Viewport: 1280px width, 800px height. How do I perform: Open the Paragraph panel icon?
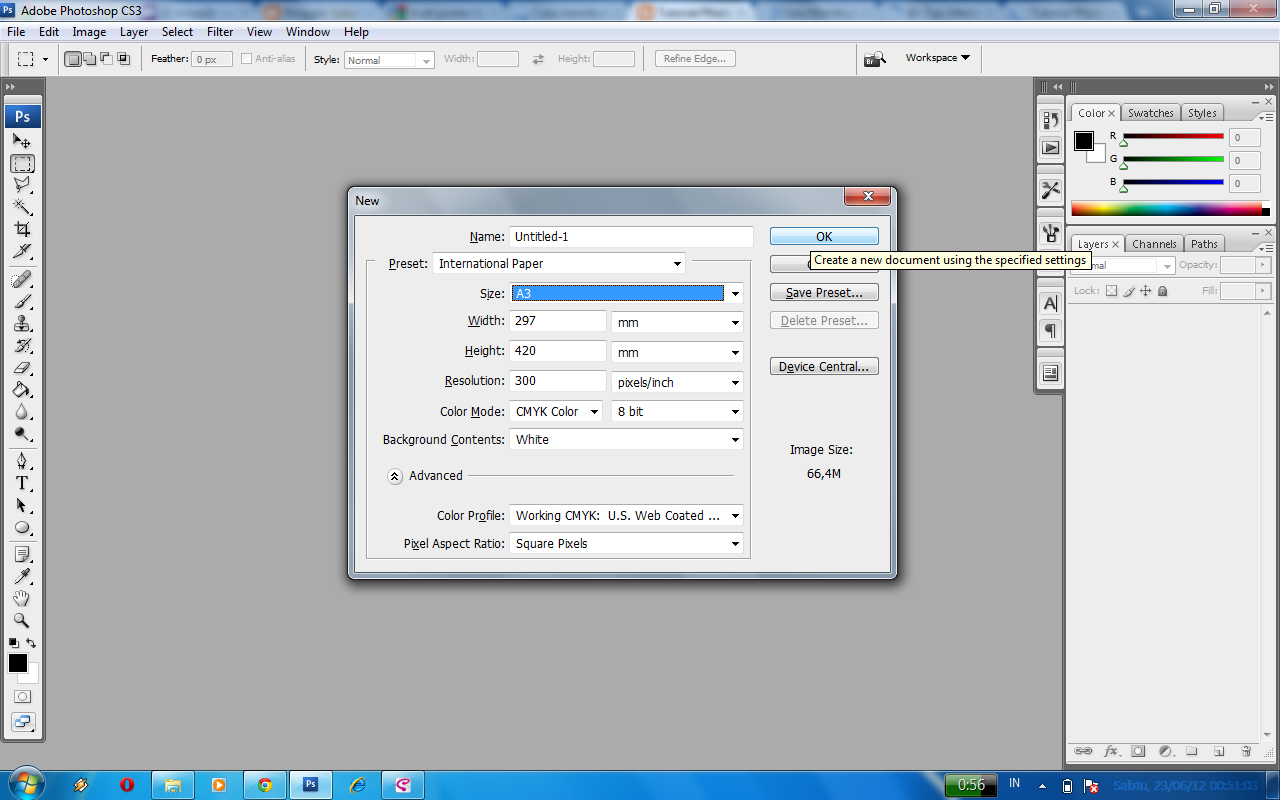pyautogui.click(x=1050, y=330)
